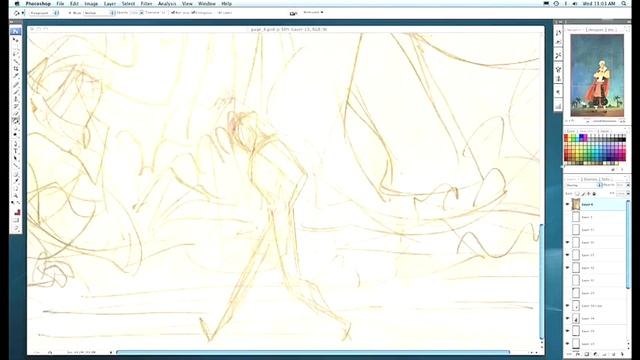The image size is (640, 360).
Task: Open the Workspace dropdown
Action: point(313,12)
